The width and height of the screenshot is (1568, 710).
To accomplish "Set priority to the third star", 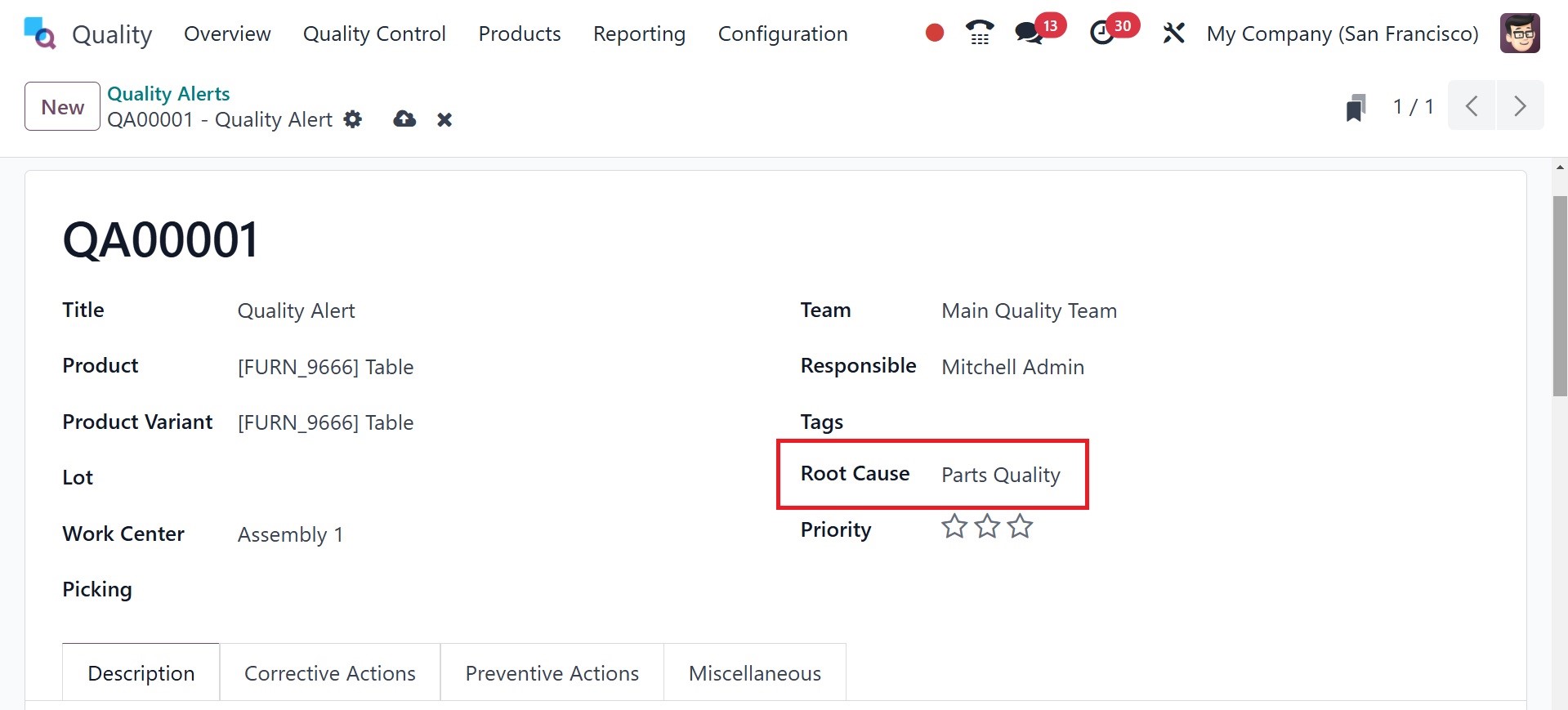I will [x=1020, y=527].
